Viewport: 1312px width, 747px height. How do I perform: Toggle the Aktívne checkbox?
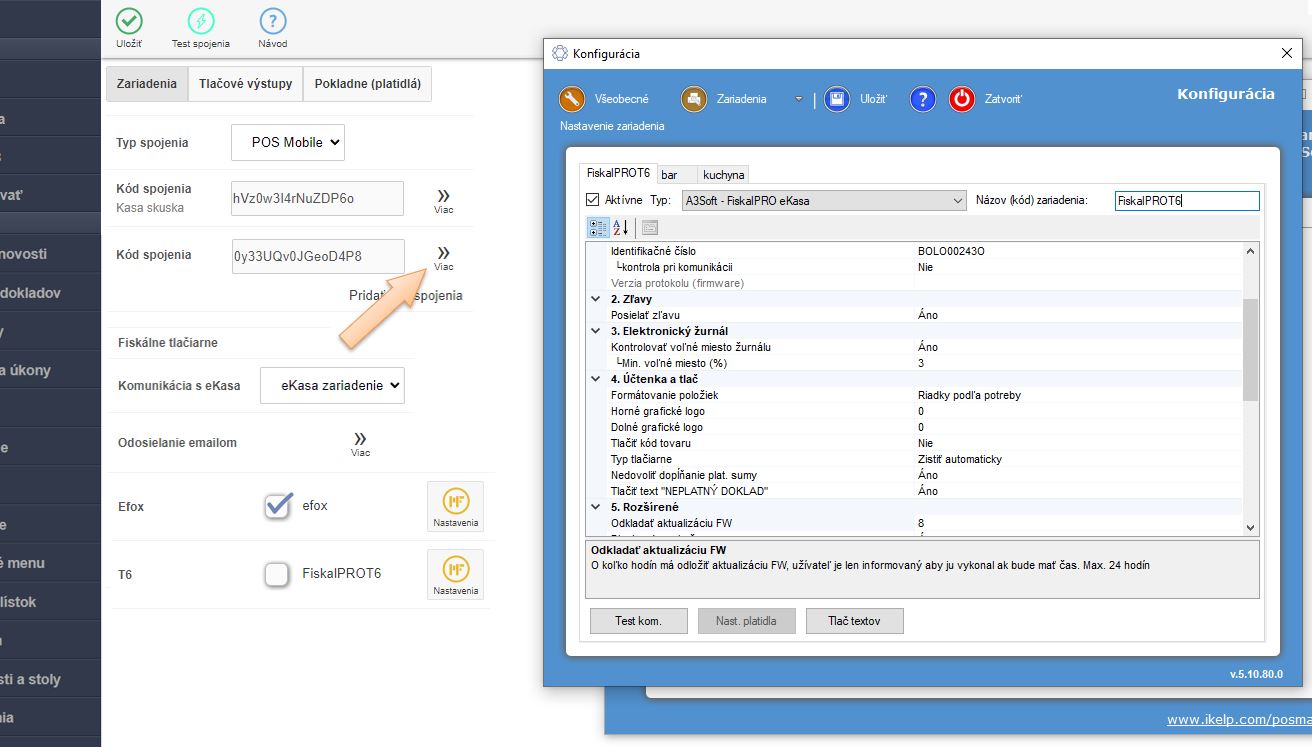click(593, 200)
